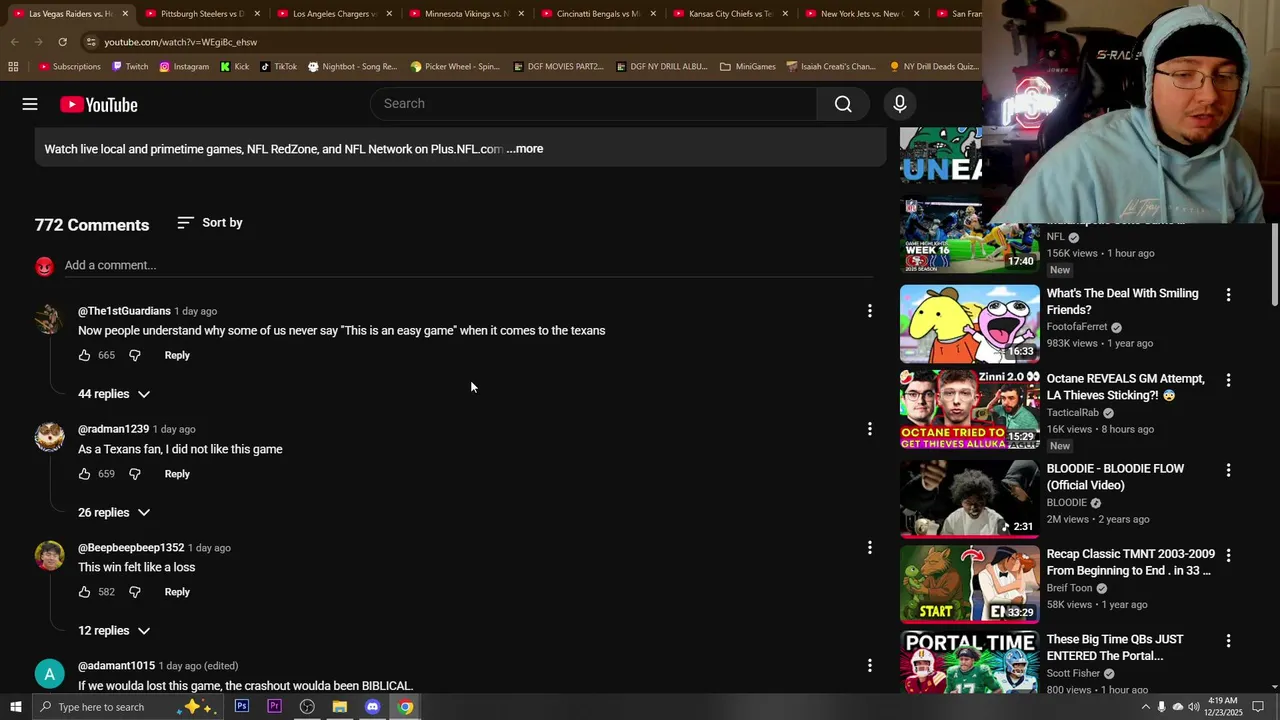
Task: Open the Sort by comments dropdown
Action: (x=210, y=223)
